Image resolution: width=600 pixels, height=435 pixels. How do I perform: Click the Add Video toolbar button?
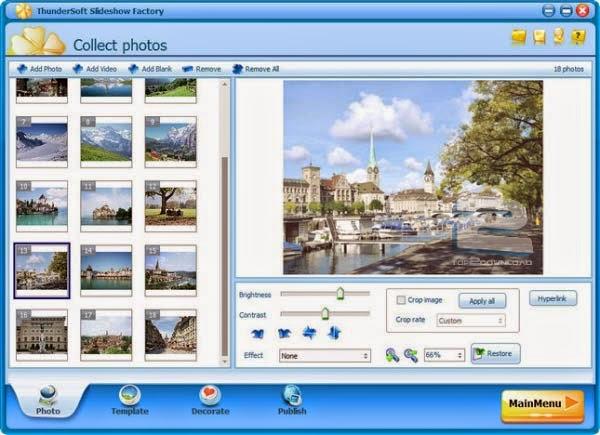click(x=95, y=69)
